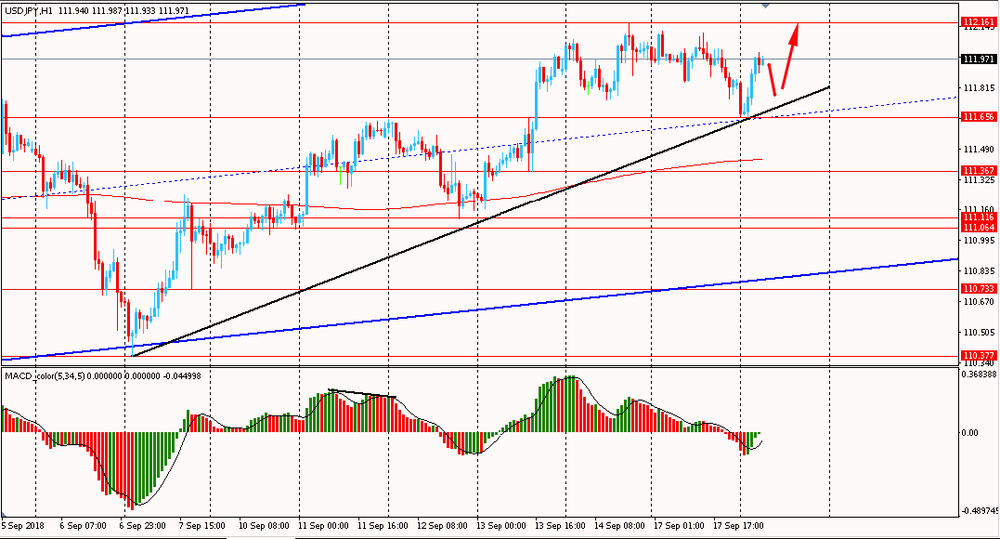
Task: Click the 112.161 red price level label
Action: pos(978,22)
